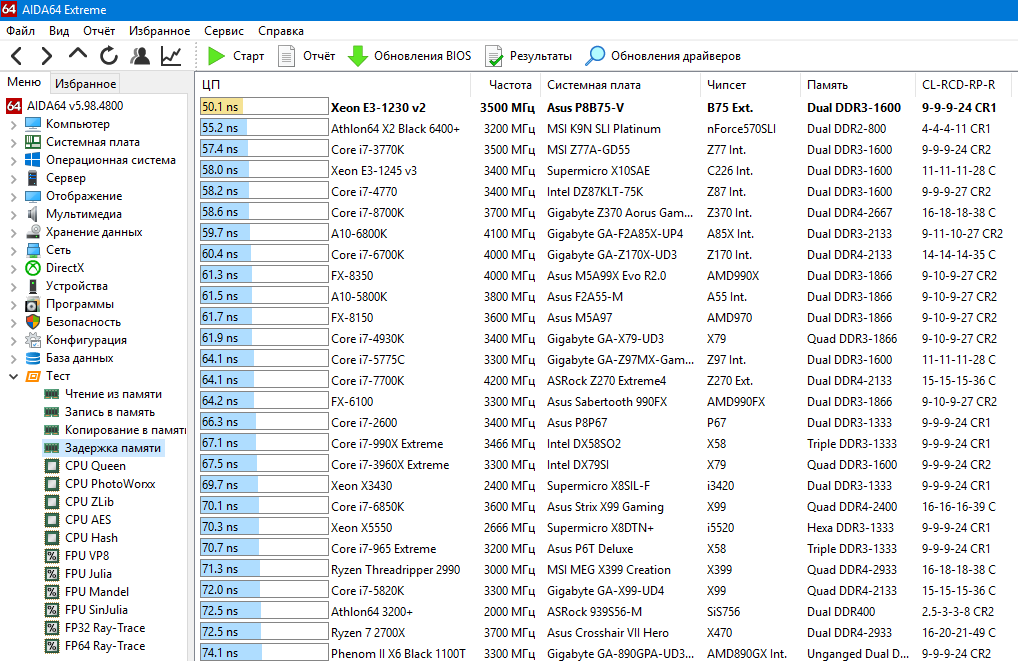
Task: Open the Отчёт toolbar button
Action: (x=306, y=56)
